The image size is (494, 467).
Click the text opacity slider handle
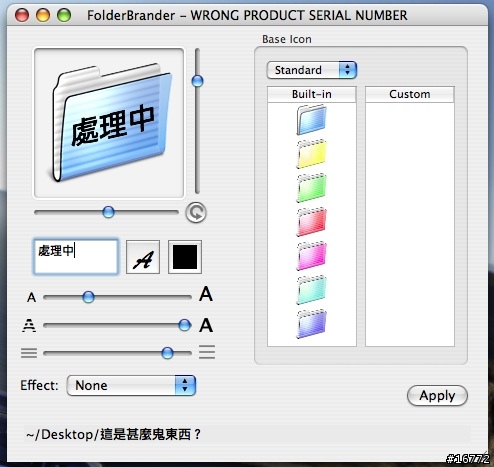(184, 325)
